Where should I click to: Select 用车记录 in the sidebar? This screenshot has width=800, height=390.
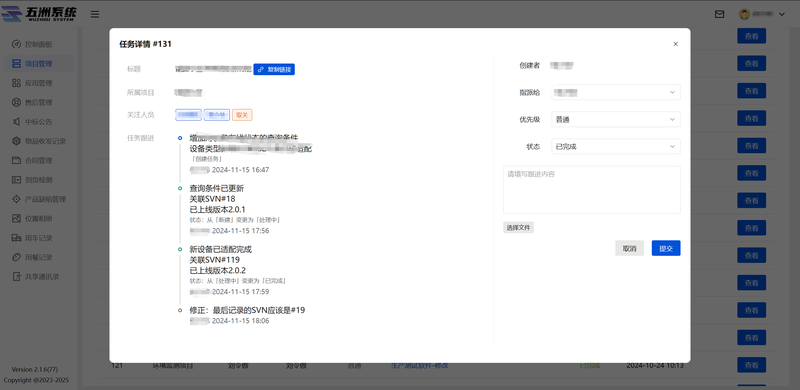(39, 238)
